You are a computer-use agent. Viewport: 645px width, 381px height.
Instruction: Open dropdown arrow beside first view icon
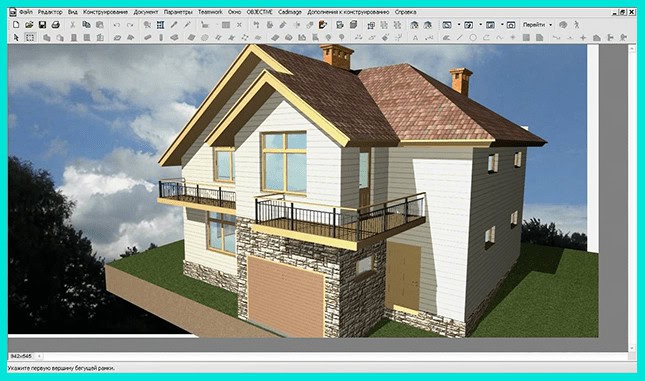tap(459, 25)
